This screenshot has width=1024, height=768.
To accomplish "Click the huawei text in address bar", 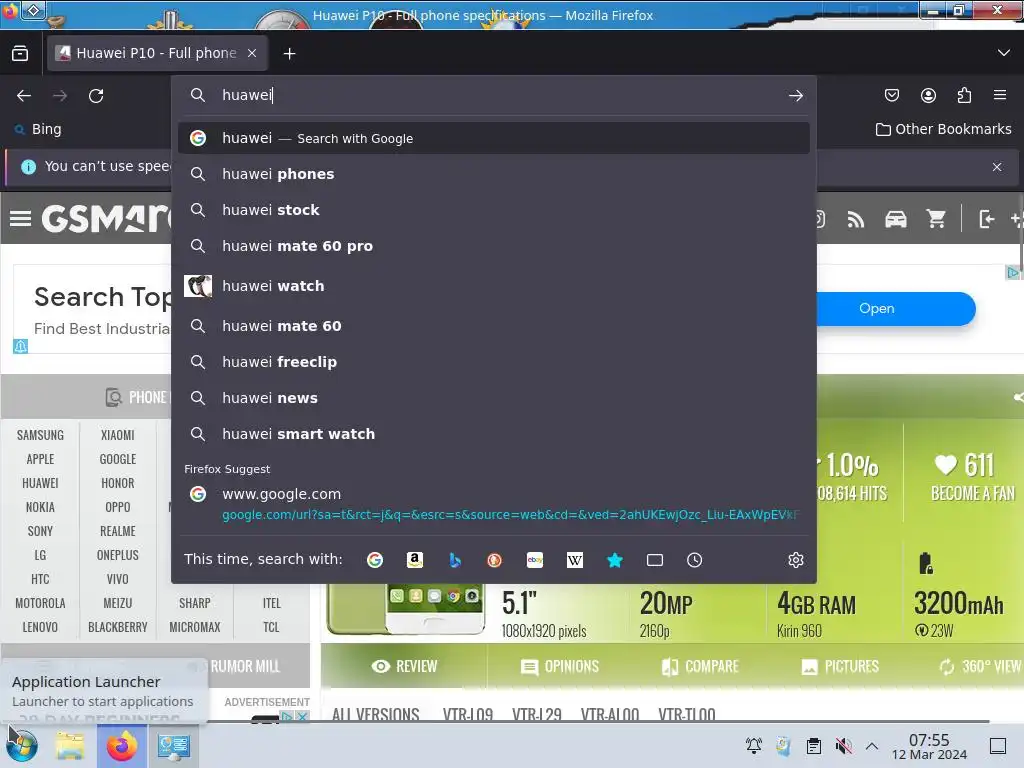I will point(247,95).
